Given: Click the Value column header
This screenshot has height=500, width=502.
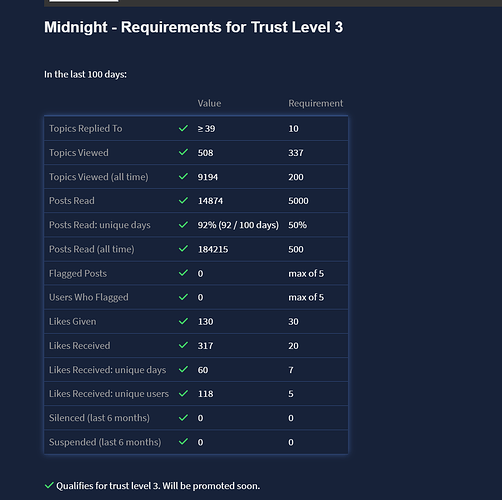Looking at the screenshot, I should (209, 103).
